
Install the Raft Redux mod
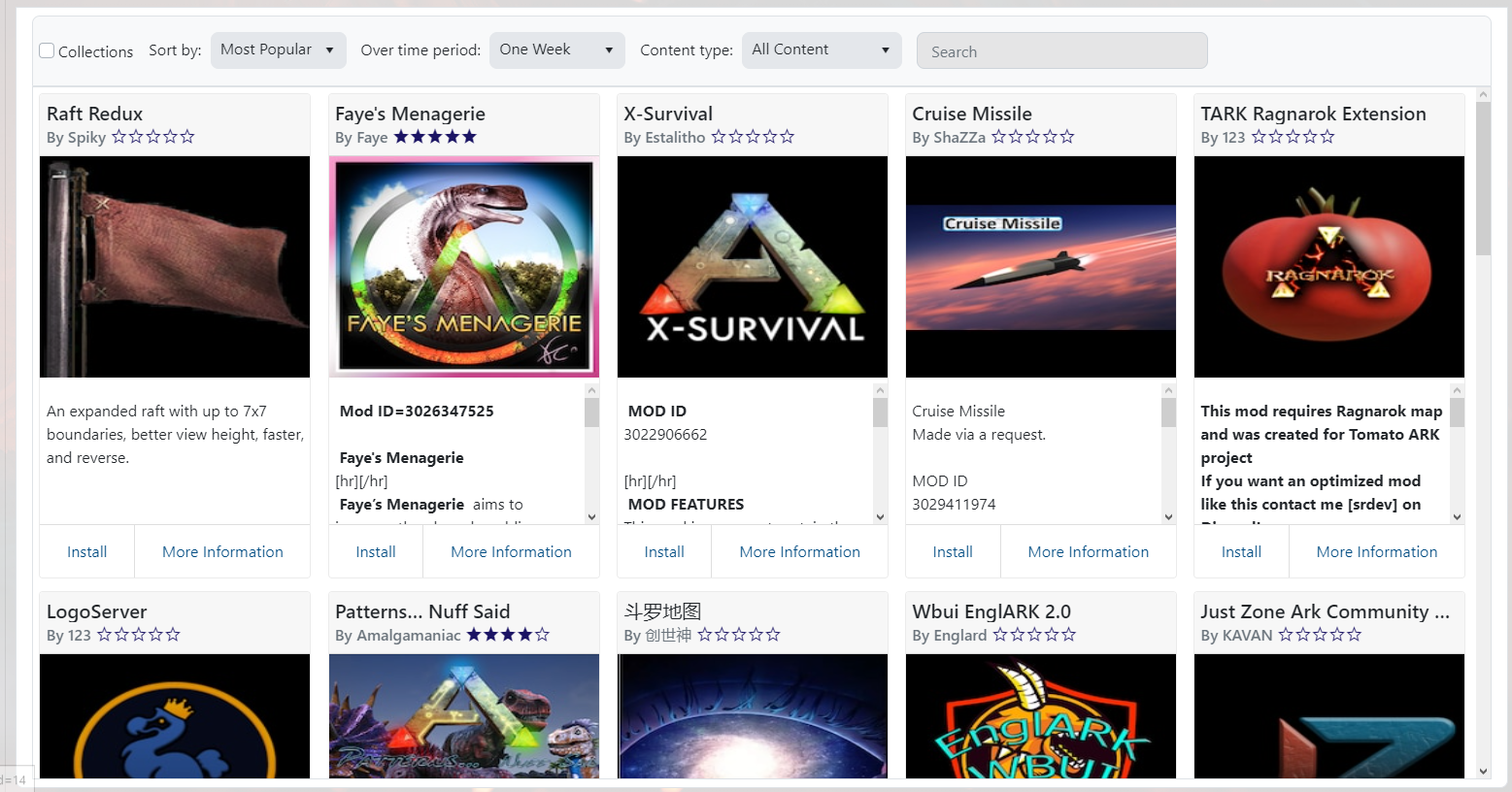coord(86,551)
